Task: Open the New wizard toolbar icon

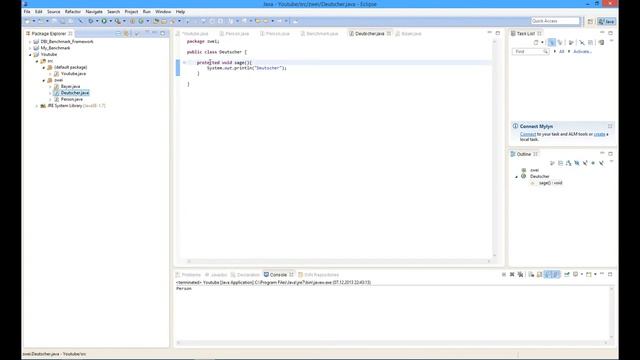Action: (27, 21)
